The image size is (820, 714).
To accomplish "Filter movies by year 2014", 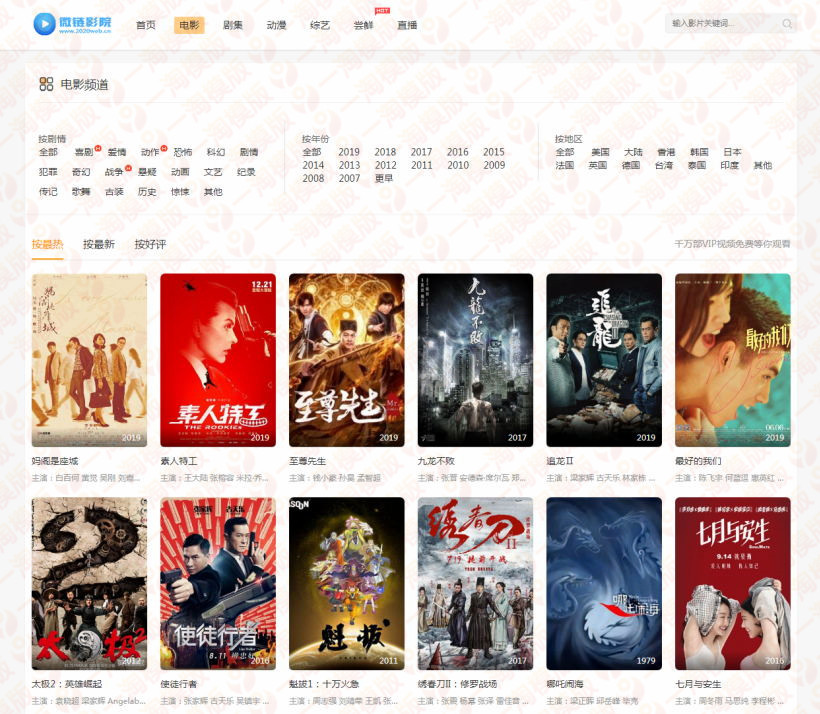I will coord(313,165).
